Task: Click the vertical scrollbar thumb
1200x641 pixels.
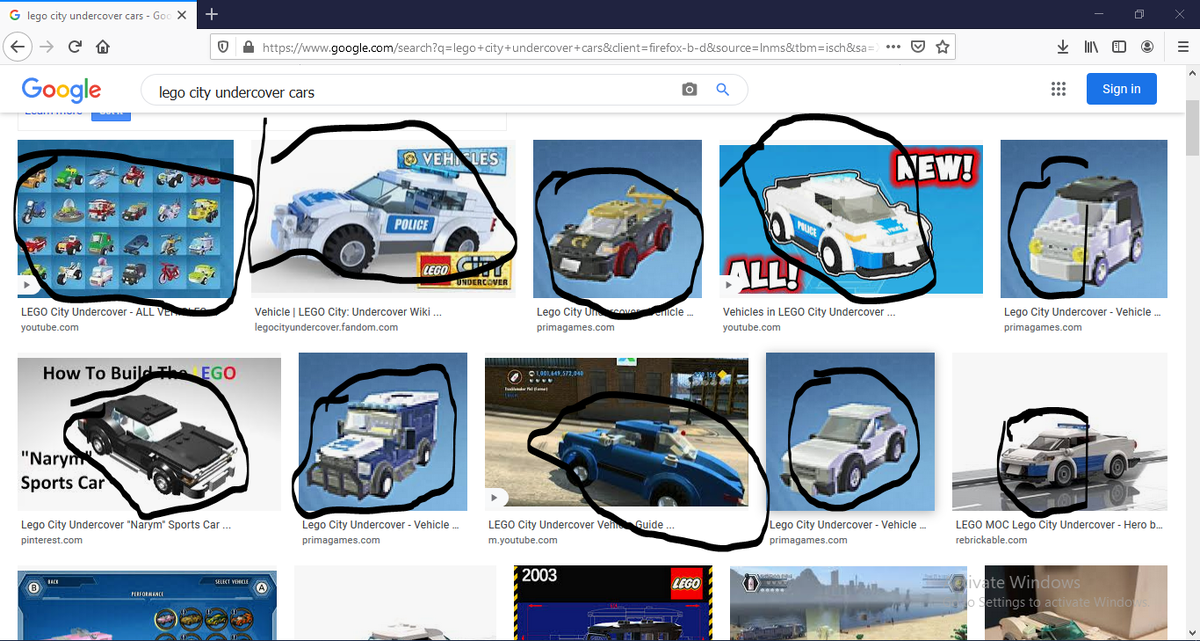Action: (1191, 127)
